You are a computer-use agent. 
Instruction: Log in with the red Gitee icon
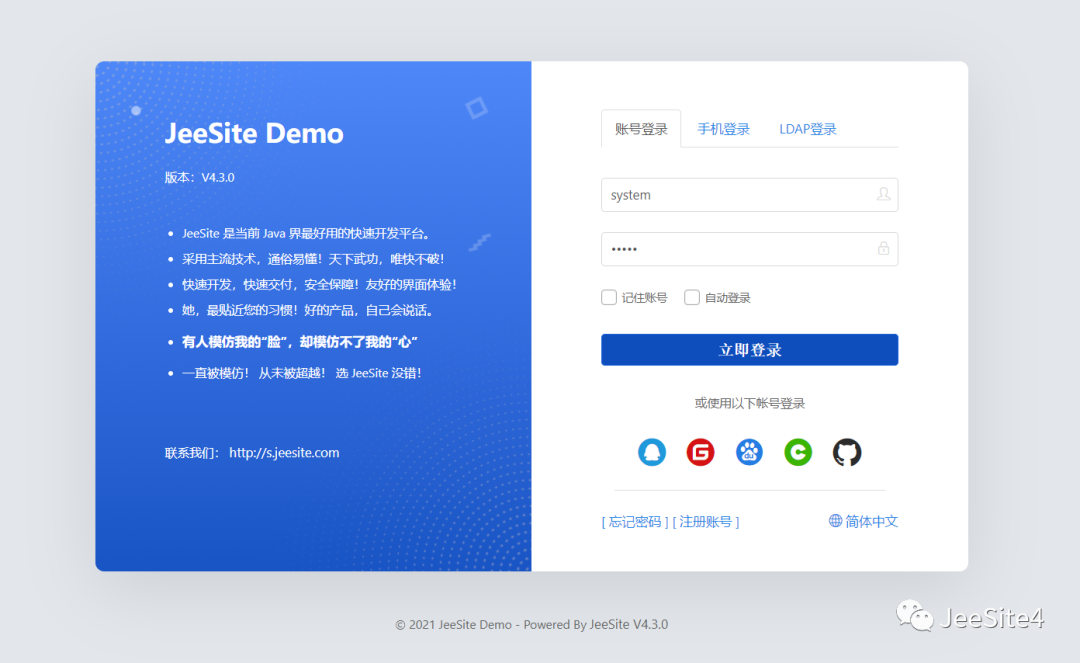[700, 452]
